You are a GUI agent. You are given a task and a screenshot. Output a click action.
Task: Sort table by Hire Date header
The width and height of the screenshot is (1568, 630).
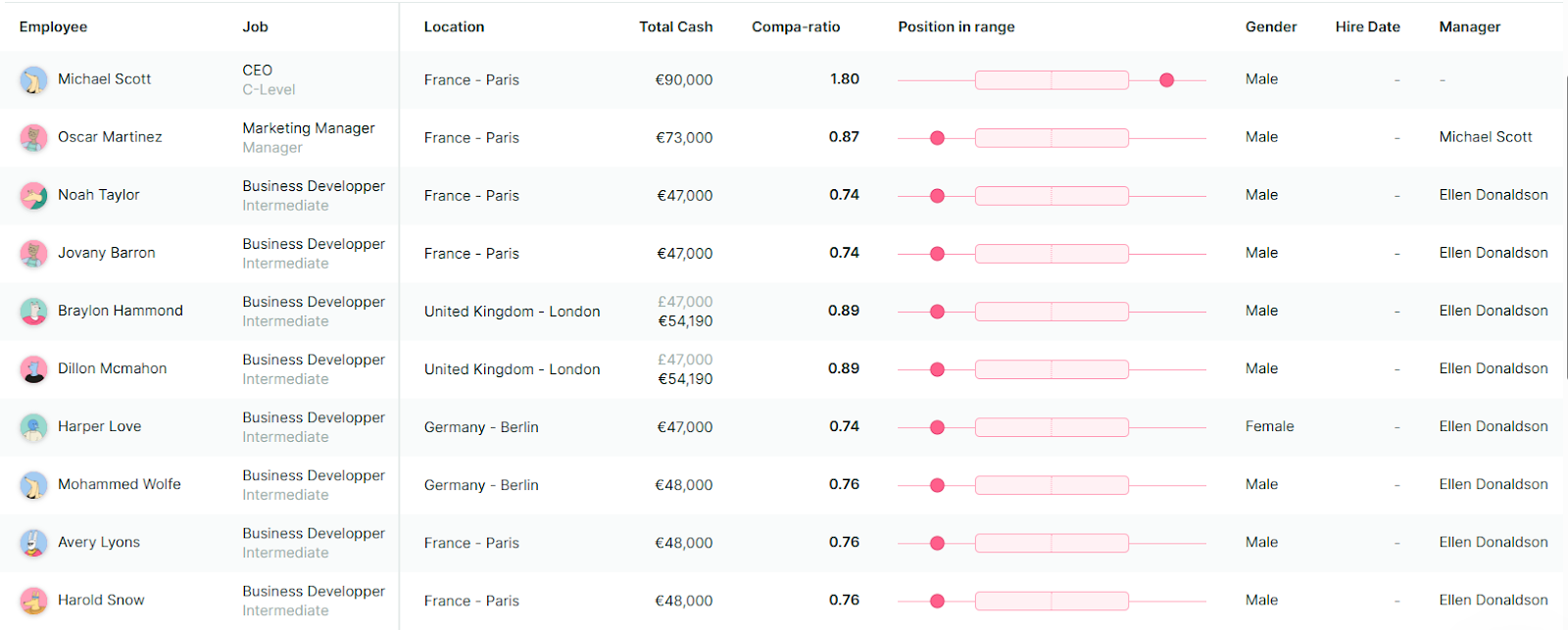coord(1367,27)
